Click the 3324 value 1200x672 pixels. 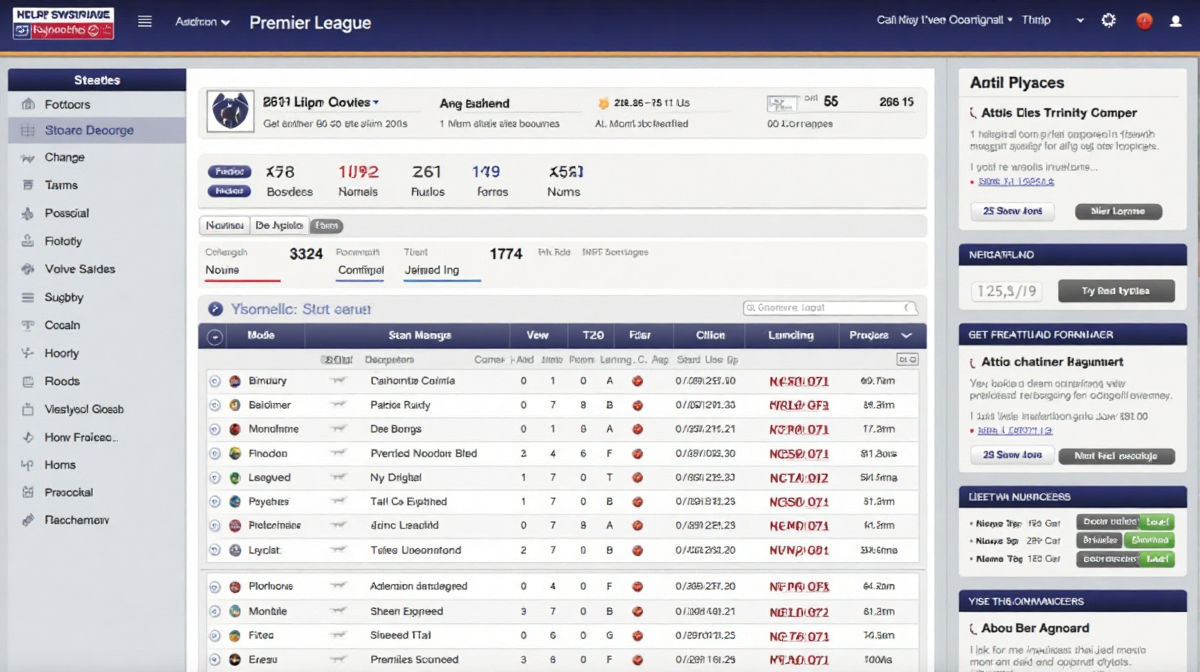[x=306, y=254]
